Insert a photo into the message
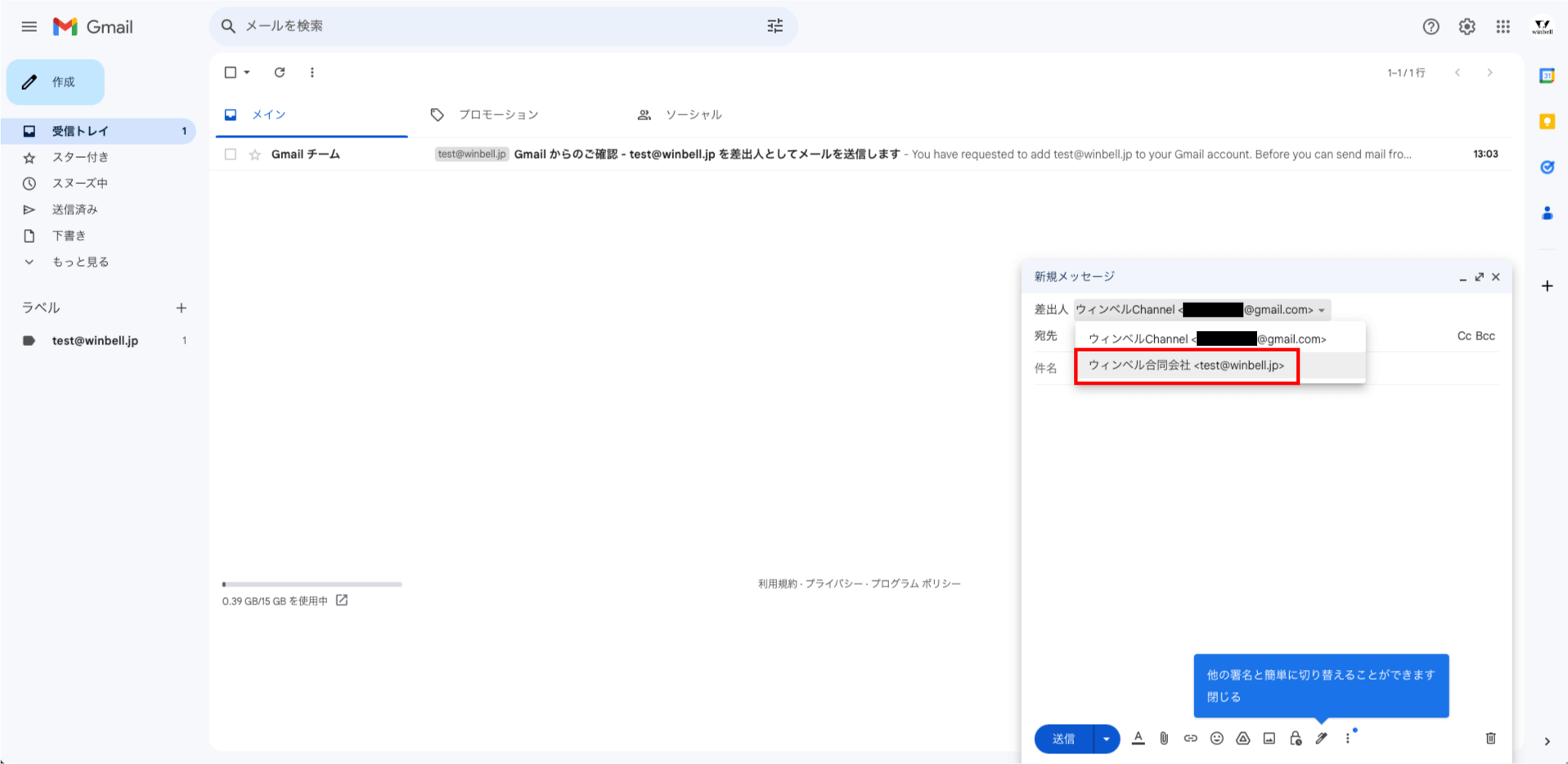The height and width of the screenshot is (764, 1568). (1269, 738)
